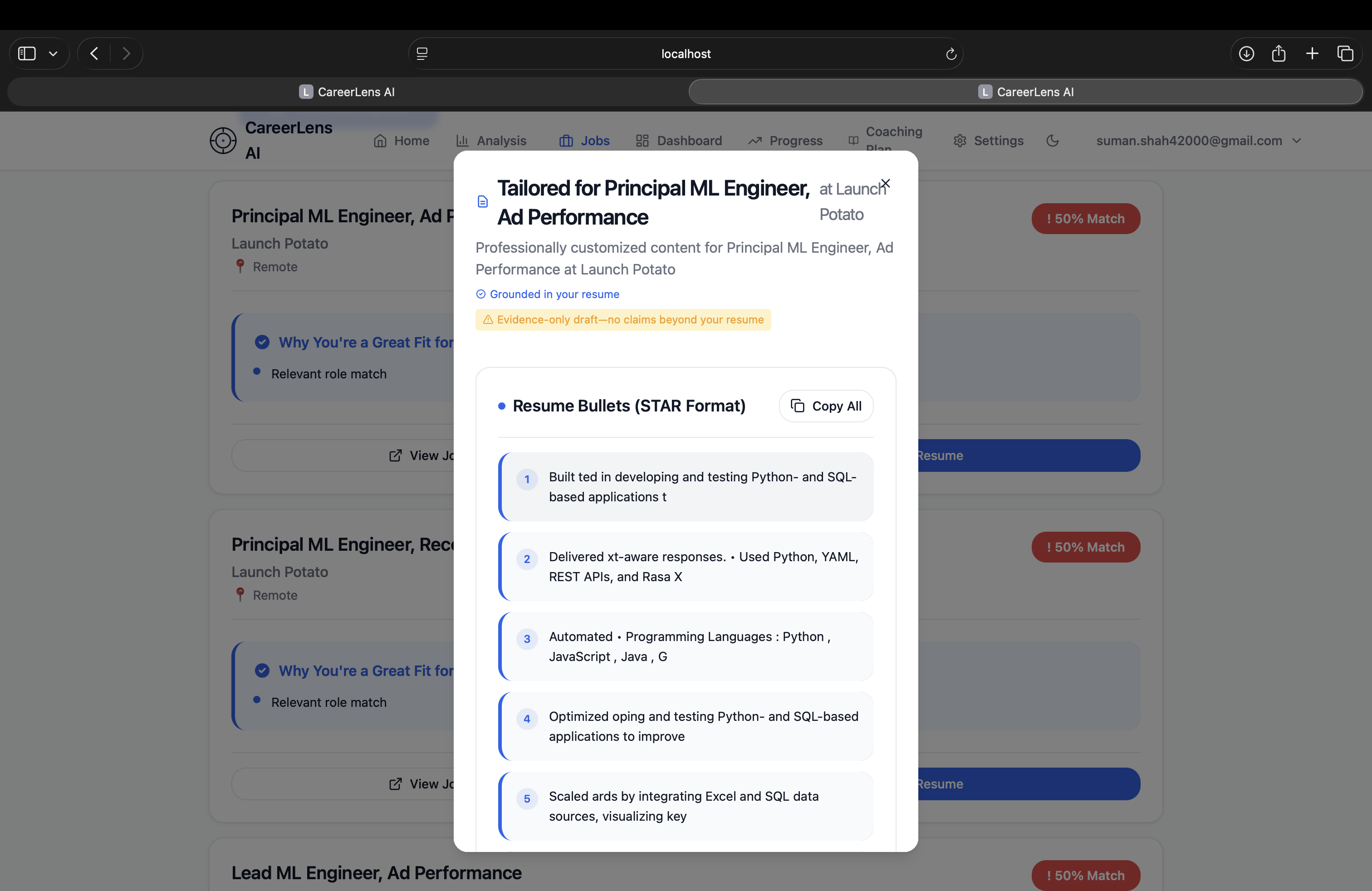The height and width of the screenshot is (891, 1372).
Task: Click the Safari sidebar toggle icon
Action: click(x=27, y=54)
